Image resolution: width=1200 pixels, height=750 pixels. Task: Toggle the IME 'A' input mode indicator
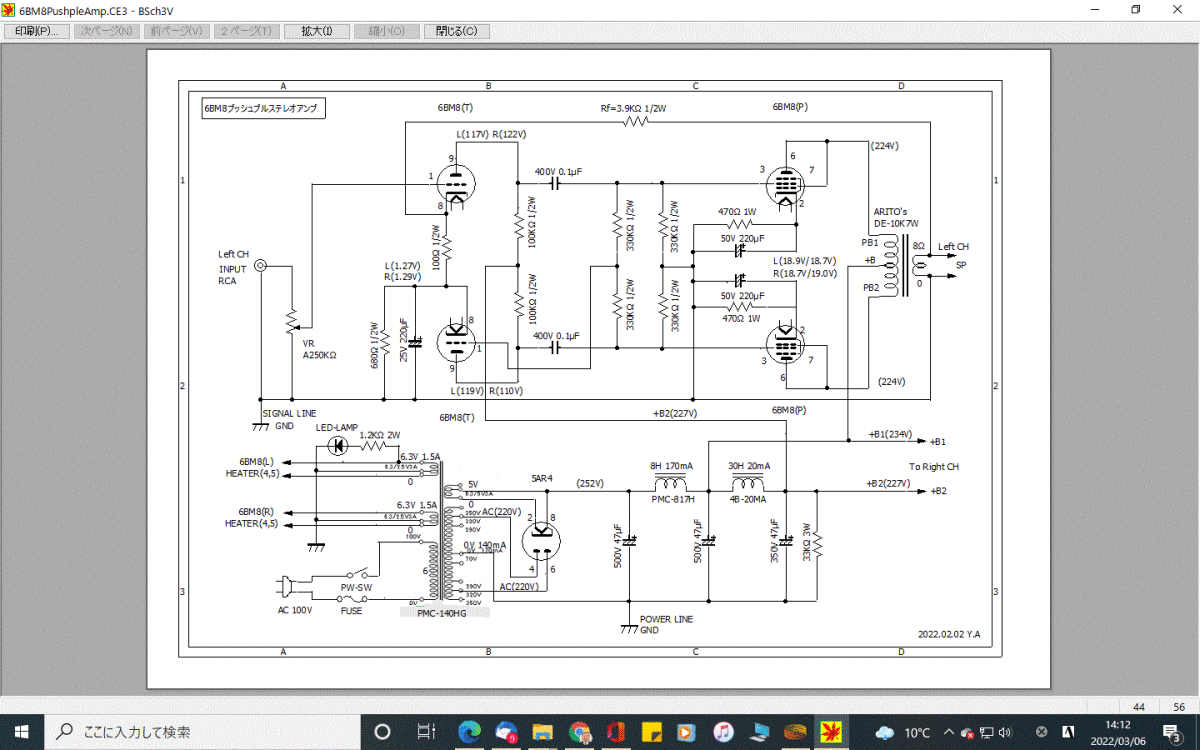[x=1068, y=732]
